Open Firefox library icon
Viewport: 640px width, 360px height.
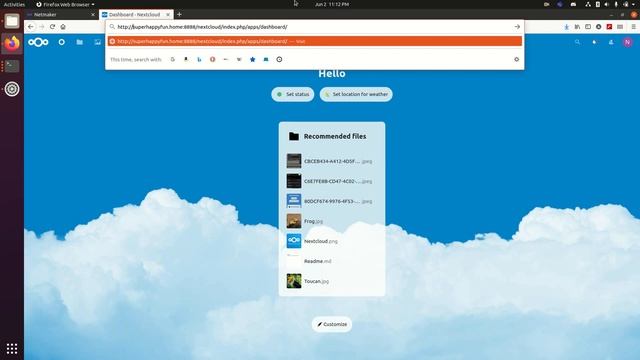click(577, 27)
